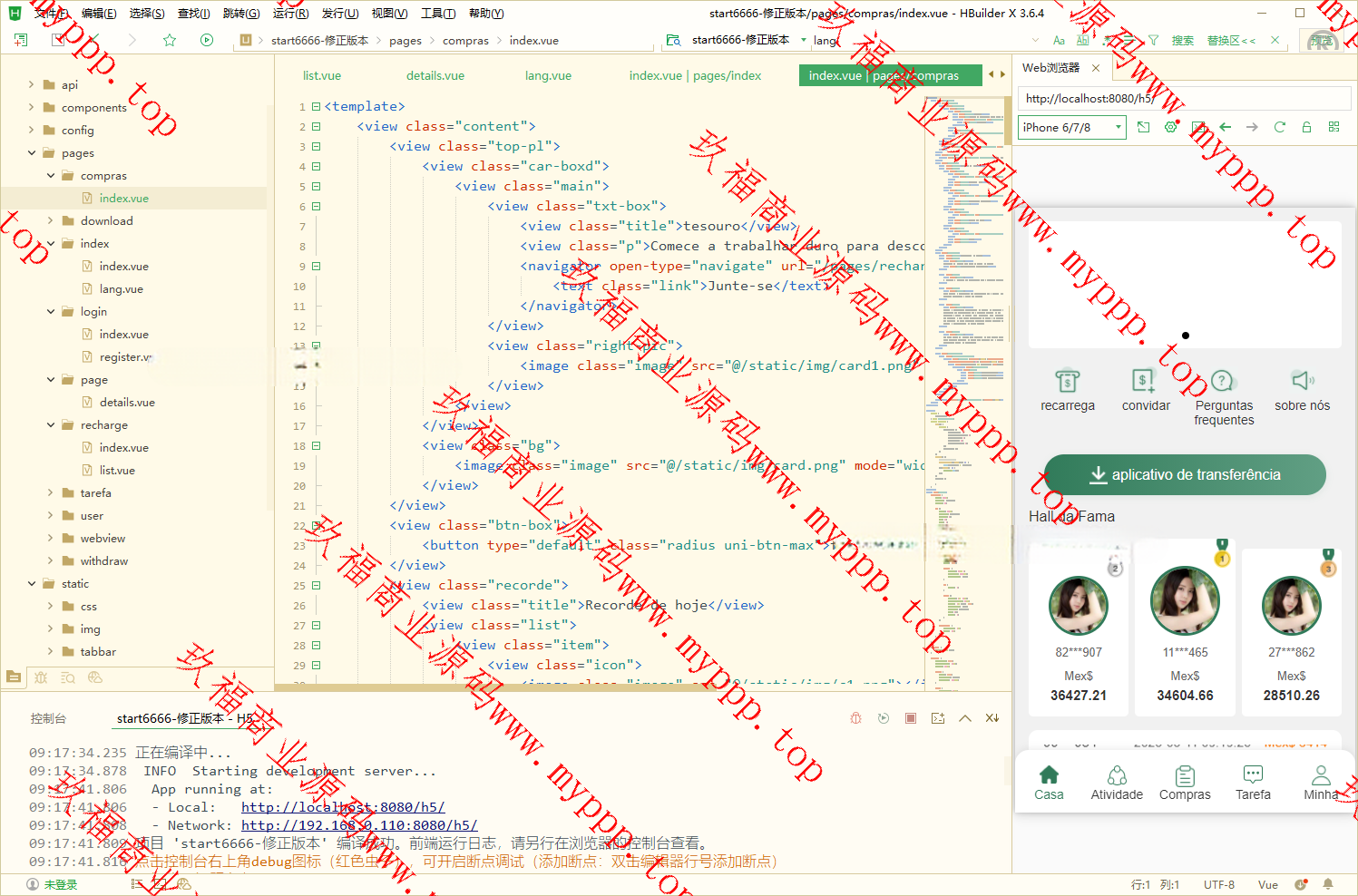Viewport: 1358px width, 896px height.
Task: Stop the running console with the red square icon
Action: click(911, 718)
